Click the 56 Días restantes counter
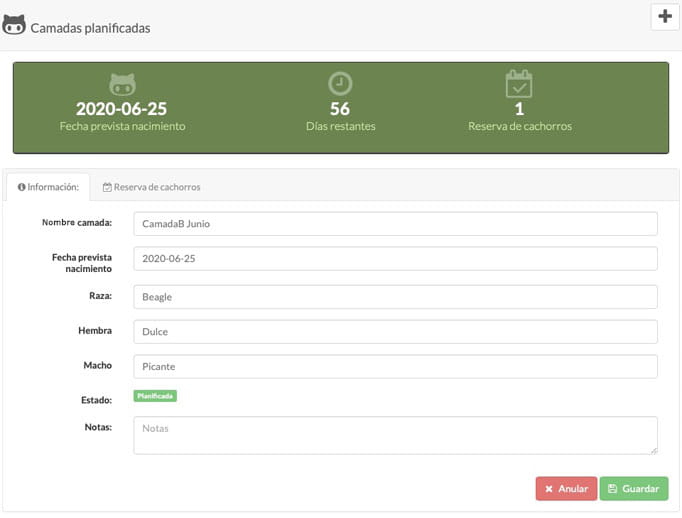The width and height of the screenshot is (682, 518). coord(340,109)
